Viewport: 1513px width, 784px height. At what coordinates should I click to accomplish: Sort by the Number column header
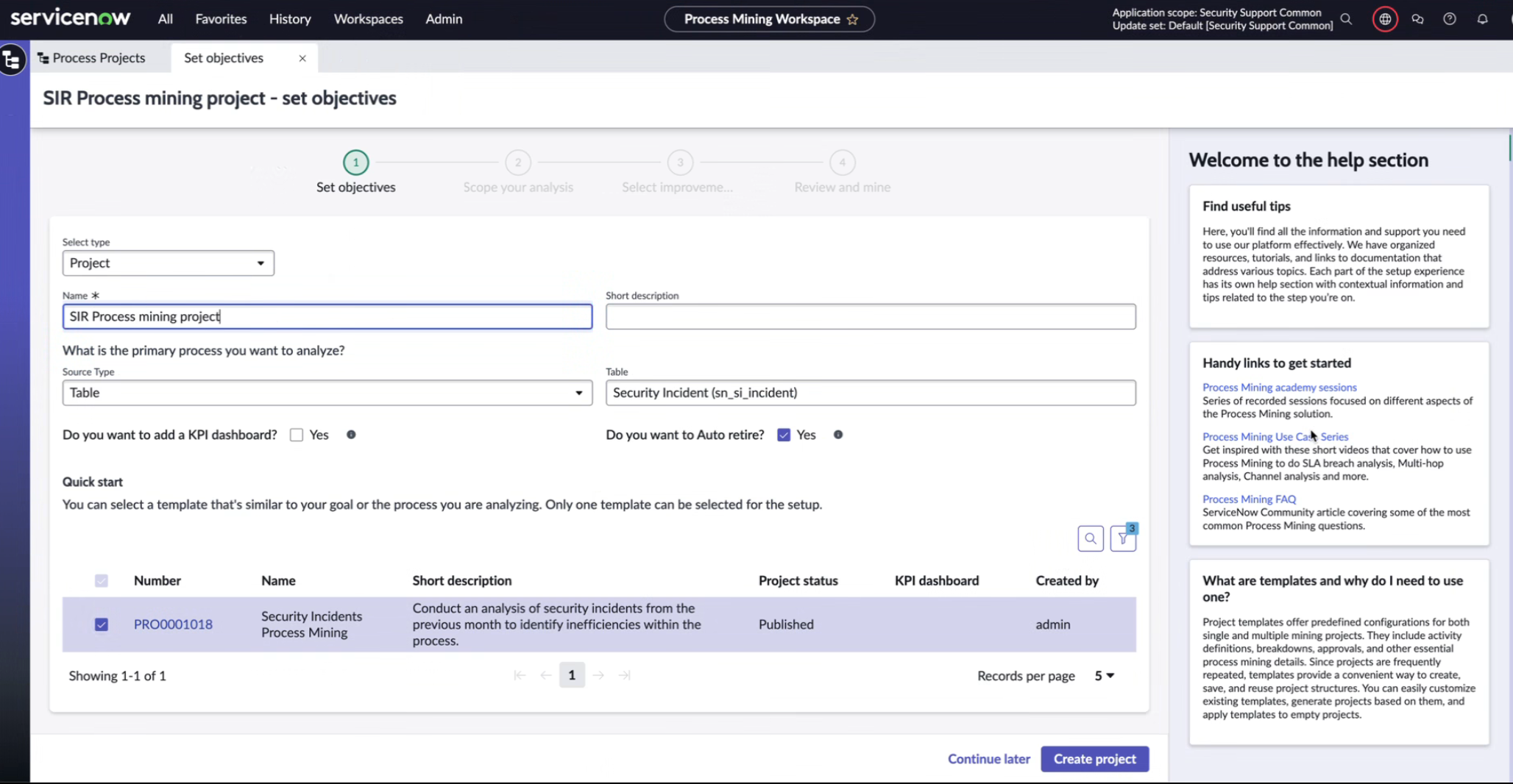[157, 580]
